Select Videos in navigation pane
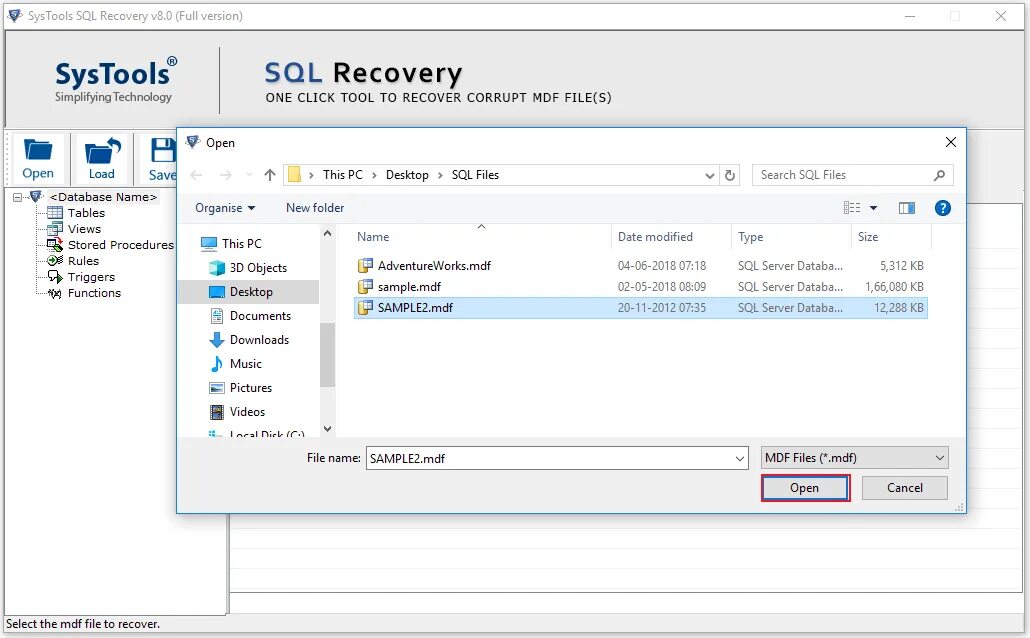1030x638 pixels. pyautogui.click(x=247, y=412)
